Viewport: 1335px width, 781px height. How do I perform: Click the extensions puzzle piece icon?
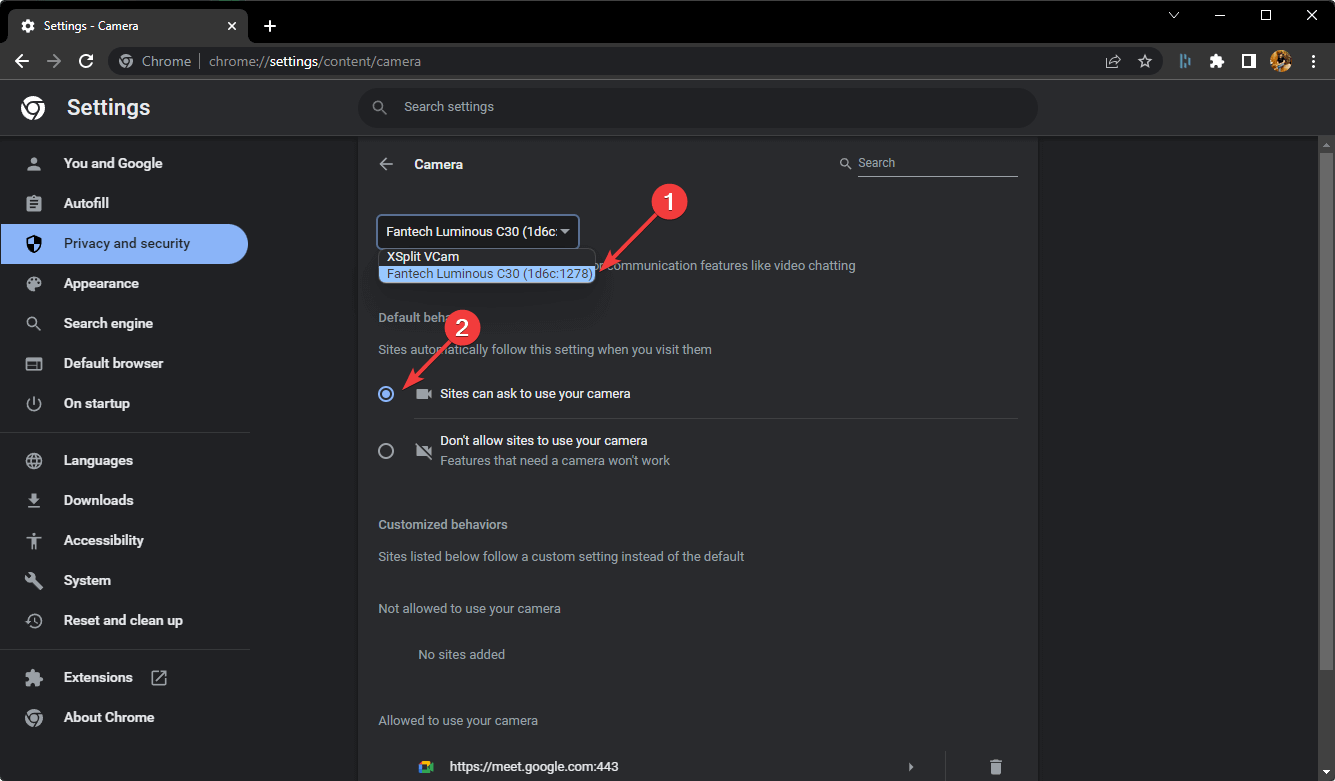1217,61
